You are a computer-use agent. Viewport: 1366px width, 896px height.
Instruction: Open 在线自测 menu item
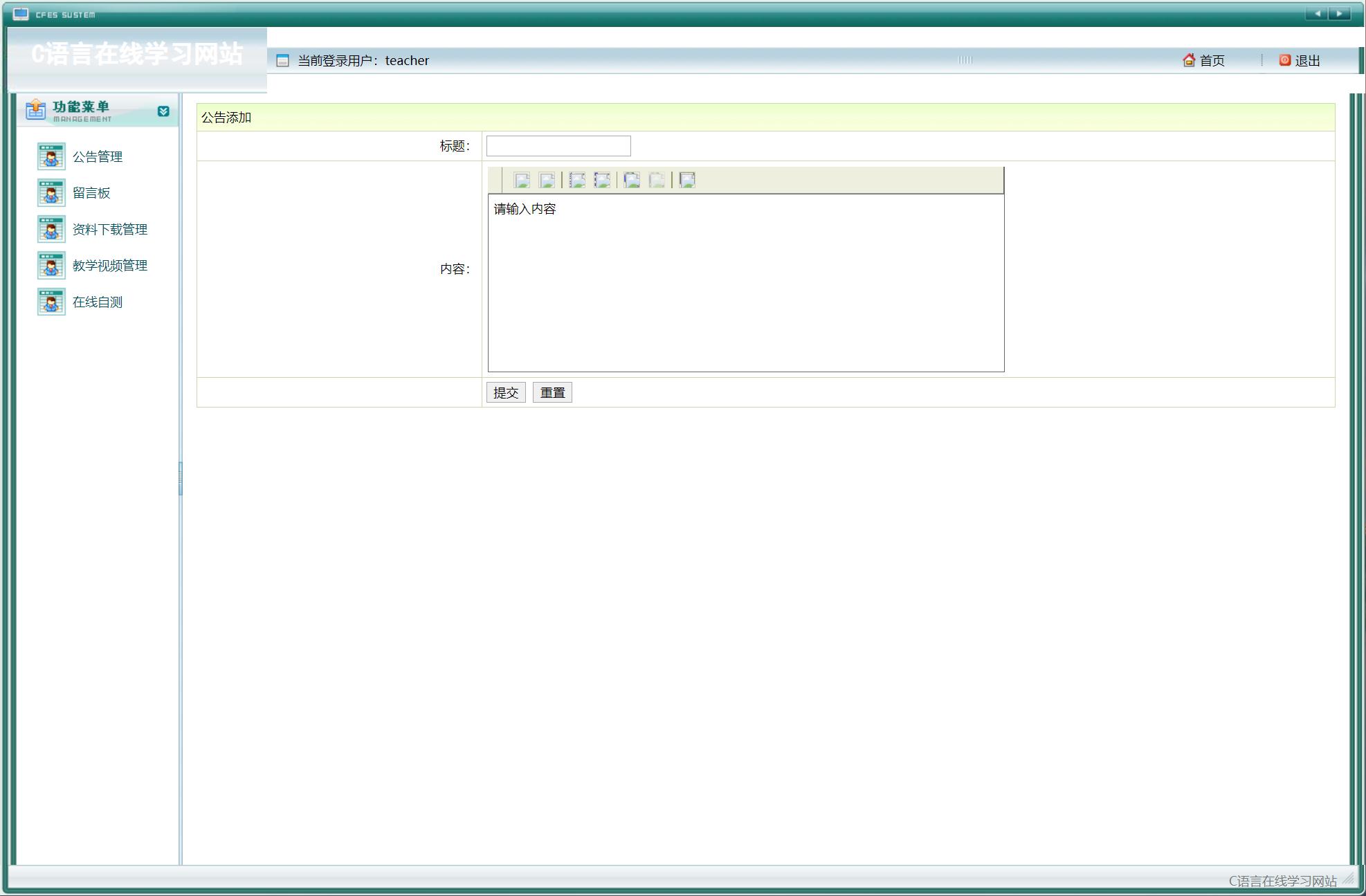pyautogui.click(x=98, y=302)
